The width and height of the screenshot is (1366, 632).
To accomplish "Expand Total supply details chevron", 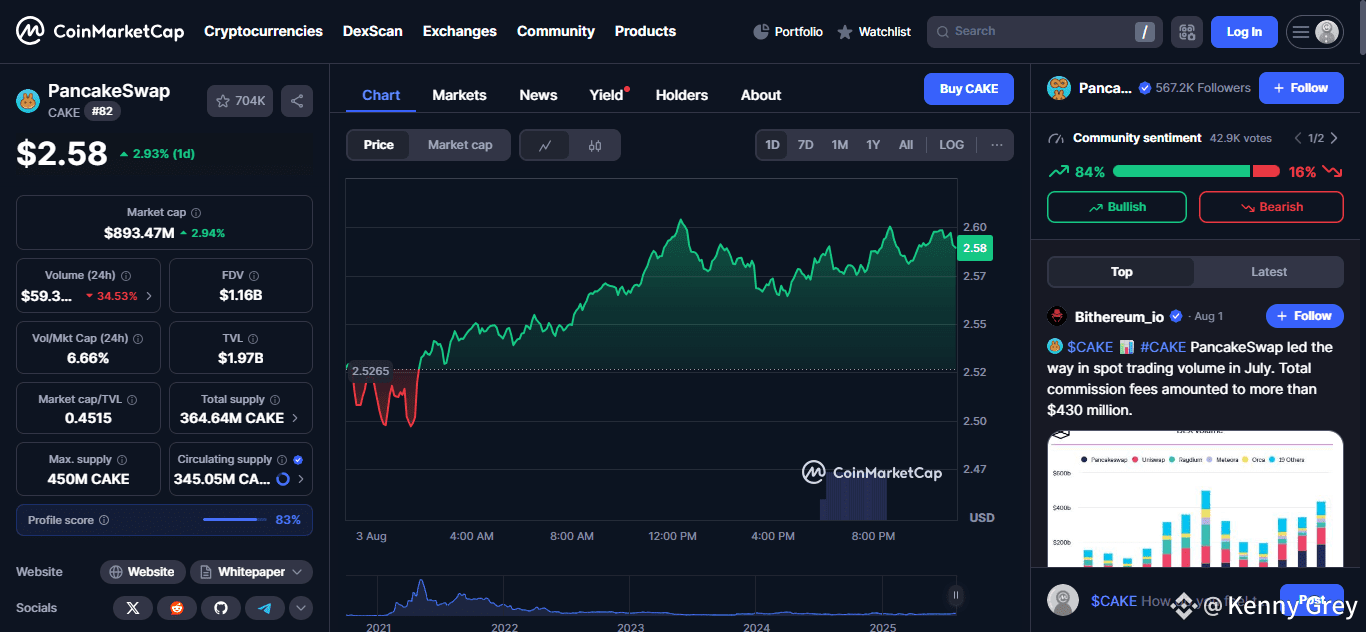I will (x=296, y=418).
